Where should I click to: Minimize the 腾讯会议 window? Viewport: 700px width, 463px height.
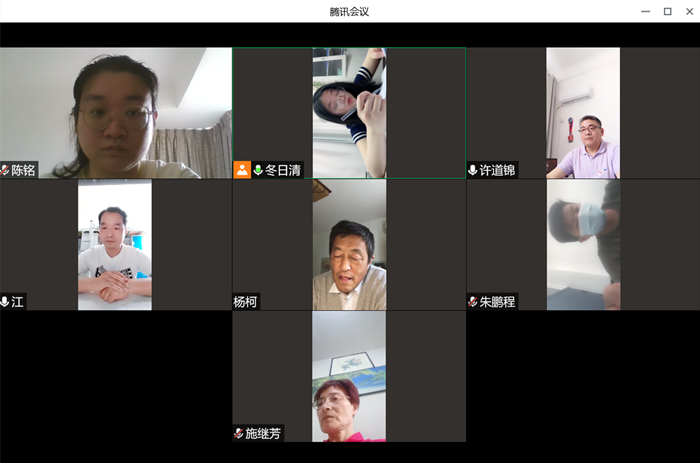(646, 12)
